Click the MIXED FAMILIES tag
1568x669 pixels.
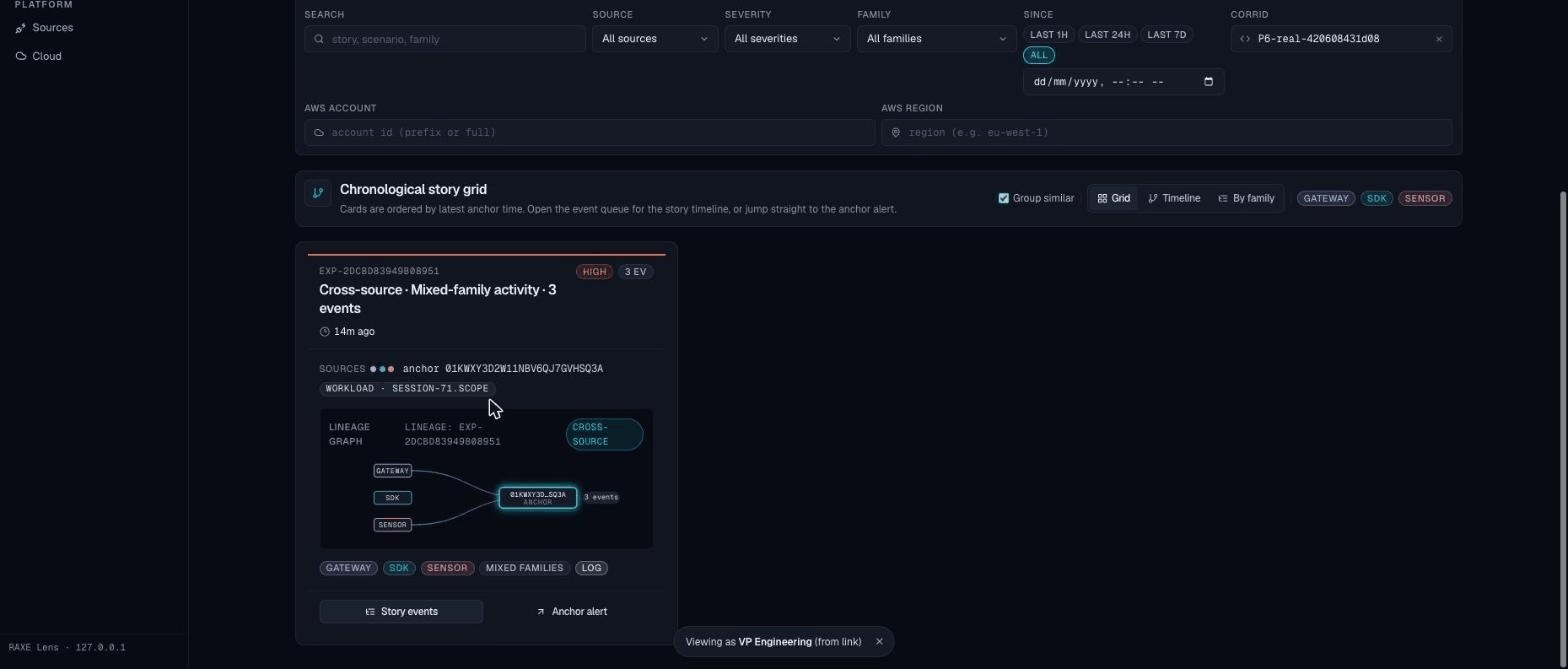[524, 568]
